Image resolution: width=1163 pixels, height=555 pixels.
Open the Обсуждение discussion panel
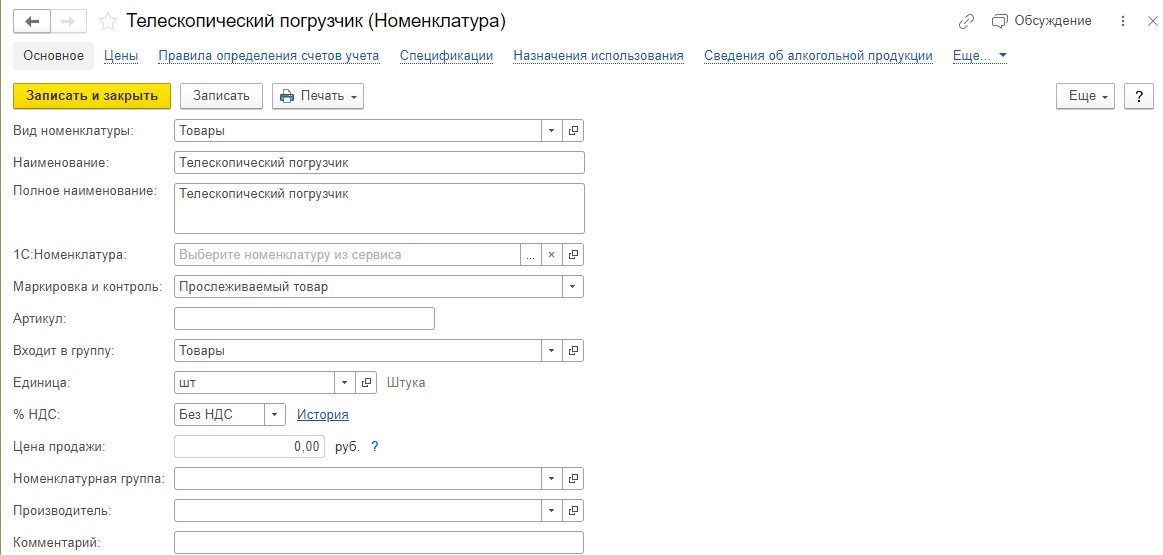click(x=1041, y=21)
